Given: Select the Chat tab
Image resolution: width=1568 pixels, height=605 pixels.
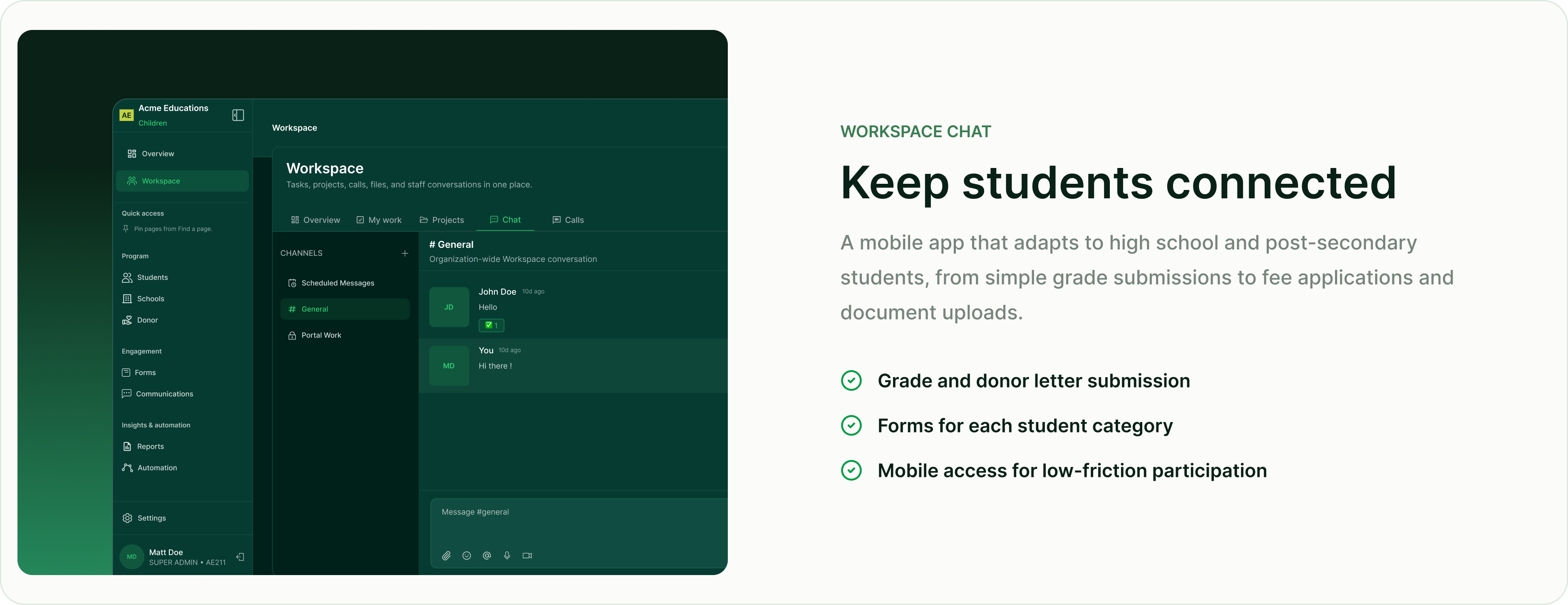Looking at the screenshot, I should coord(505,220).
